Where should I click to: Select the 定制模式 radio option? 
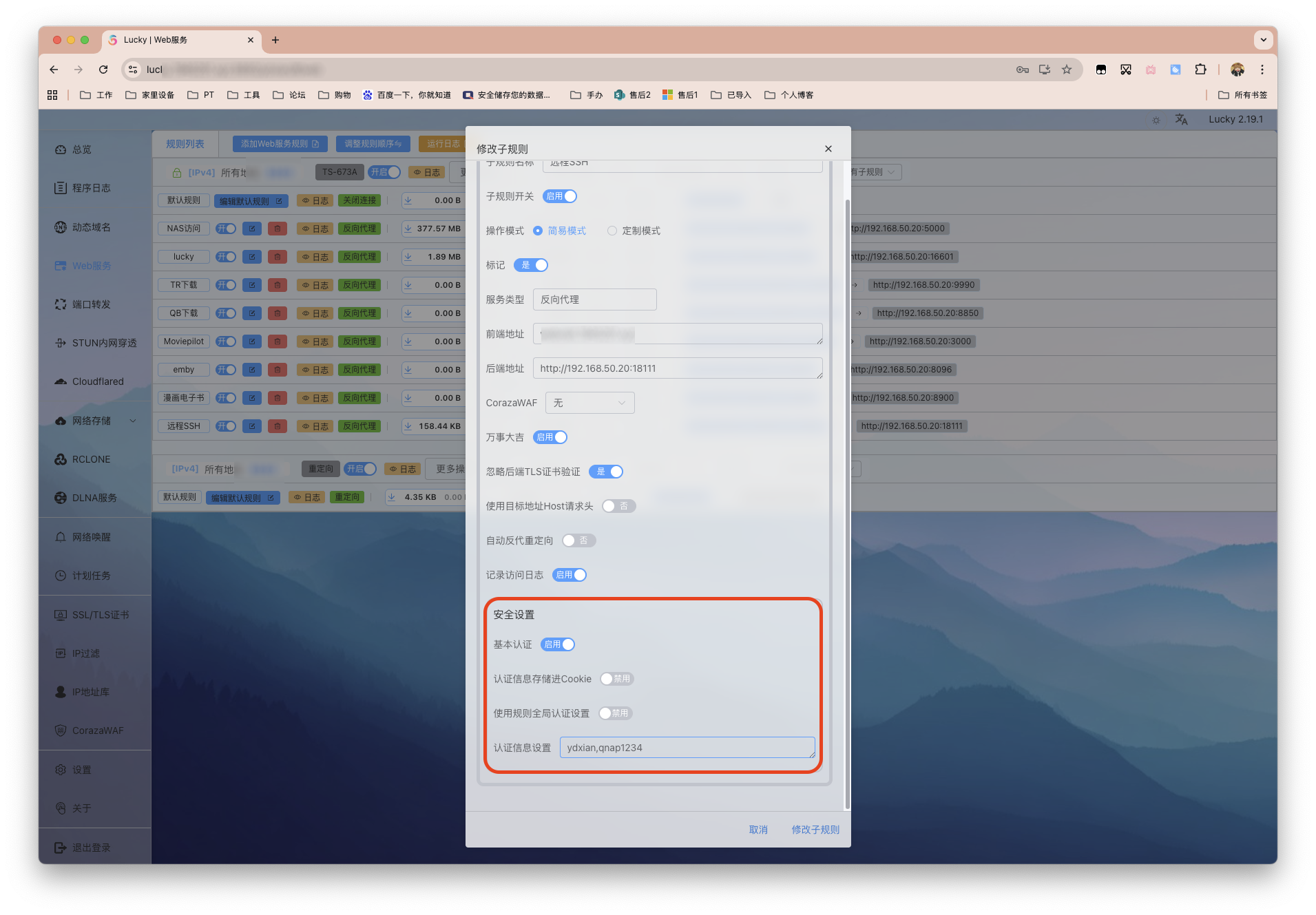(x=612, y=231)
